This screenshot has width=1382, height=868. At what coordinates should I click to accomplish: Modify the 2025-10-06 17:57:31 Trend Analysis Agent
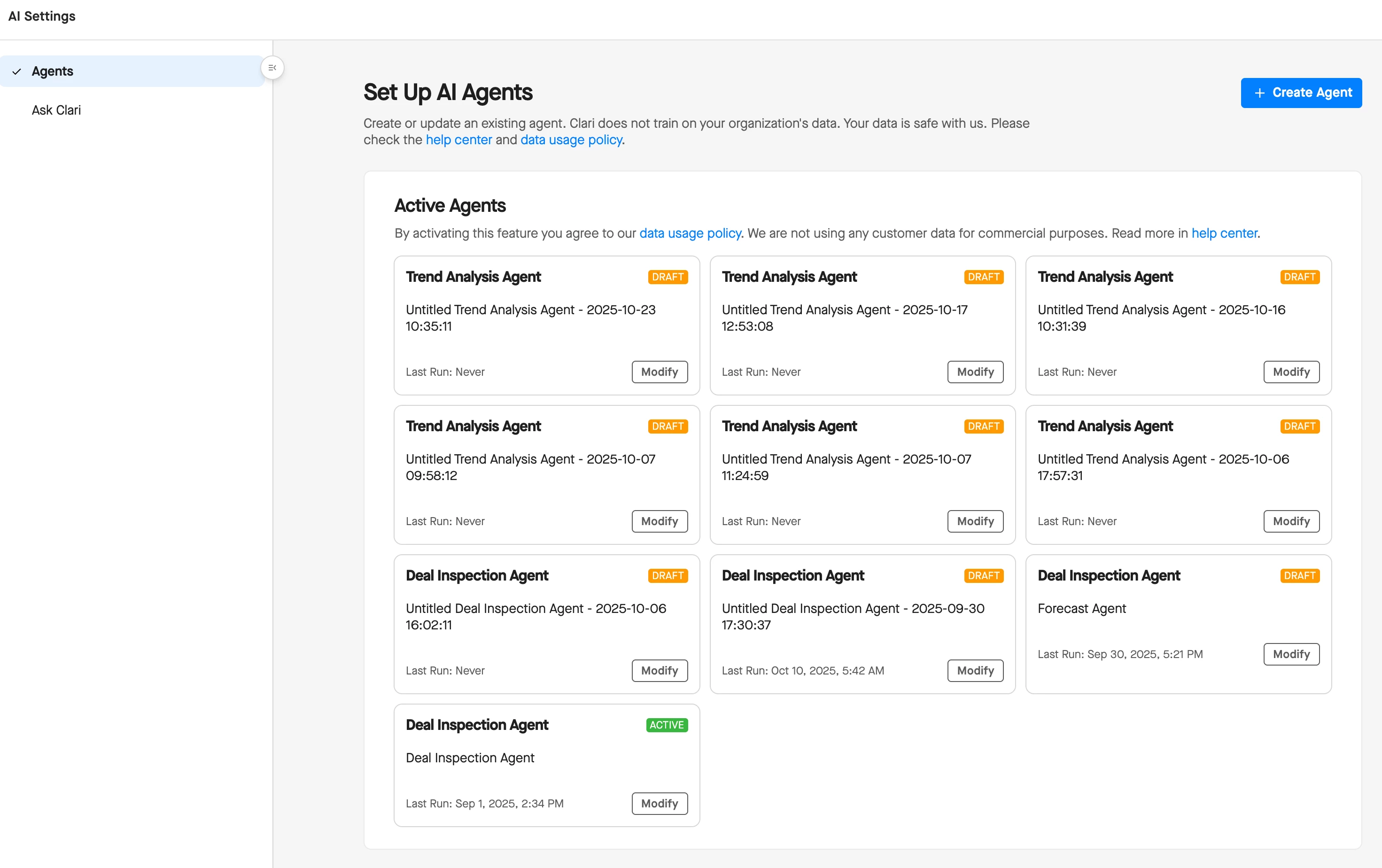point(1291,521)
